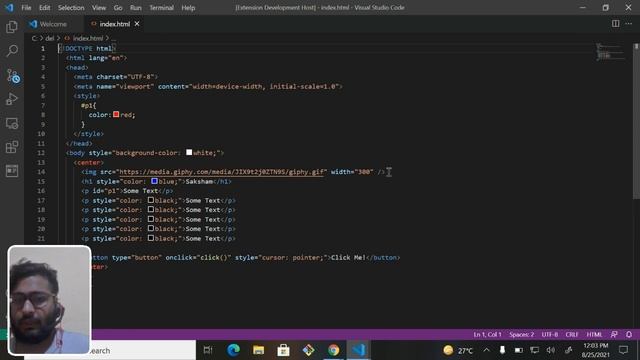Change file encoding UTF-8

click(x=550, y=334)
